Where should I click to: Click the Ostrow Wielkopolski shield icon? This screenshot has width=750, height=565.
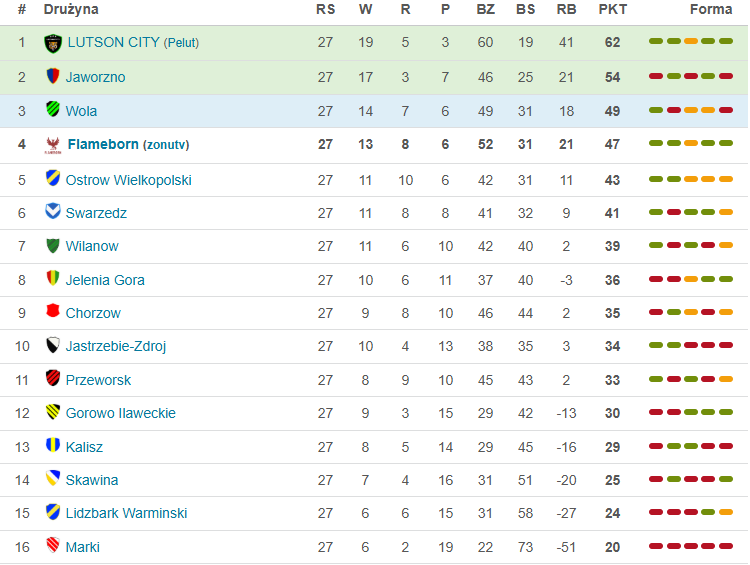pos(53,179)
